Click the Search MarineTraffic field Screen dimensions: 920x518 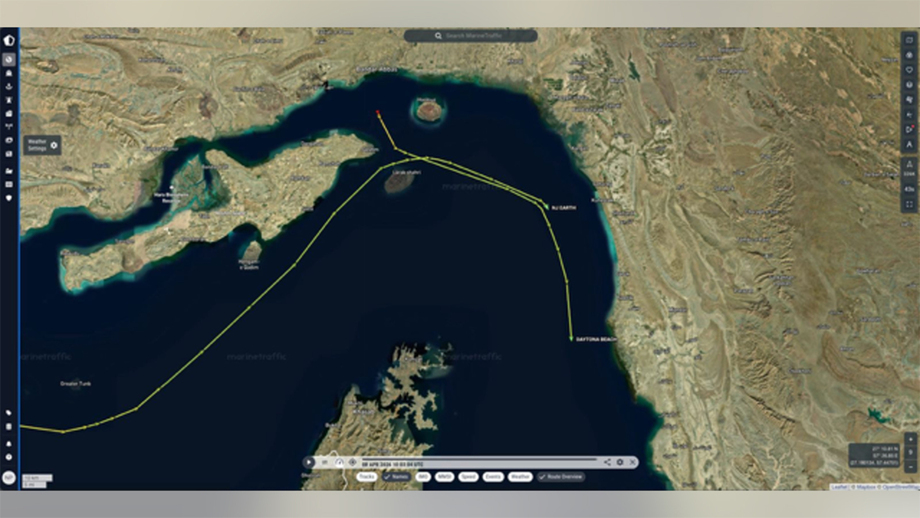[x=470, y=36]
